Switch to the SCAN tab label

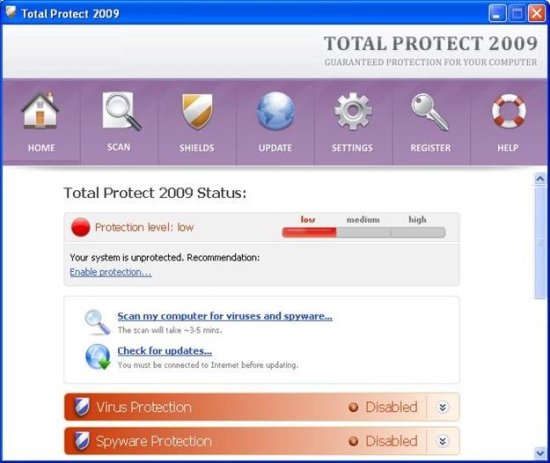click(119, 147)
